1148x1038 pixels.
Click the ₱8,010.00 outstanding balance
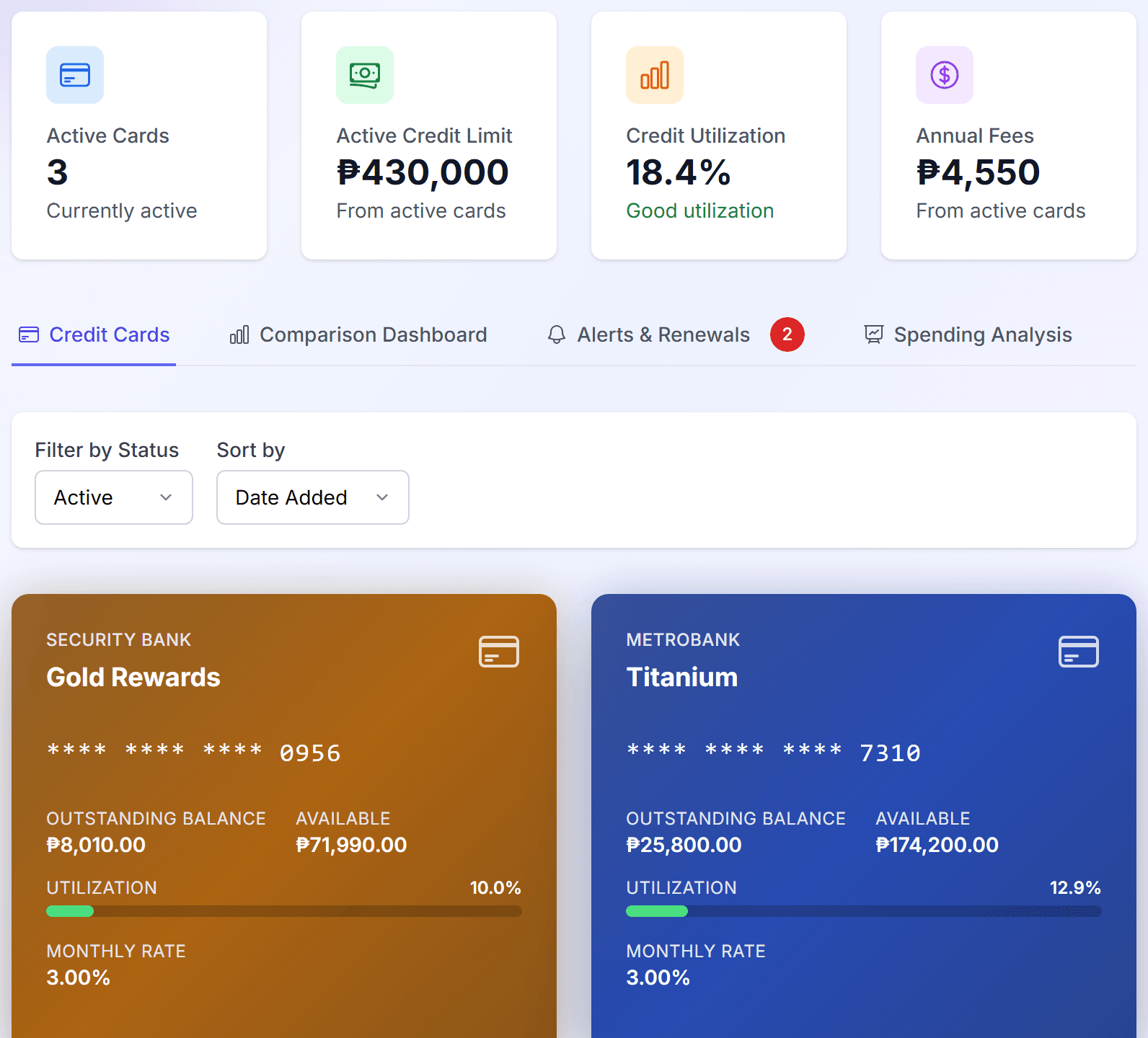coord(96,845)
